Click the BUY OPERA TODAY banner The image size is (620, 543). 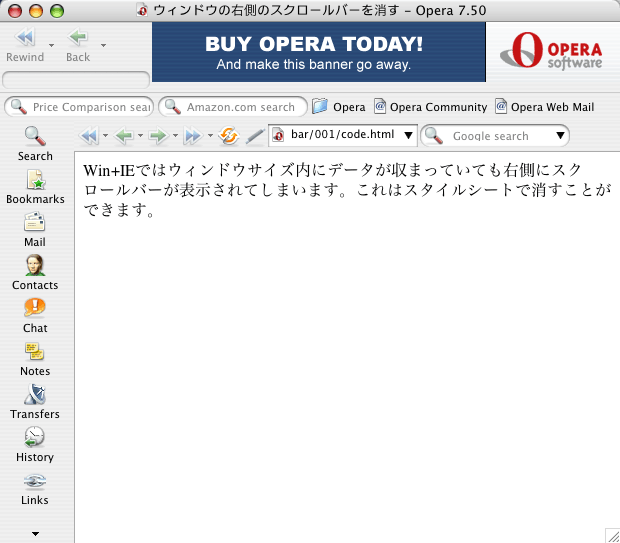[319, 52]
